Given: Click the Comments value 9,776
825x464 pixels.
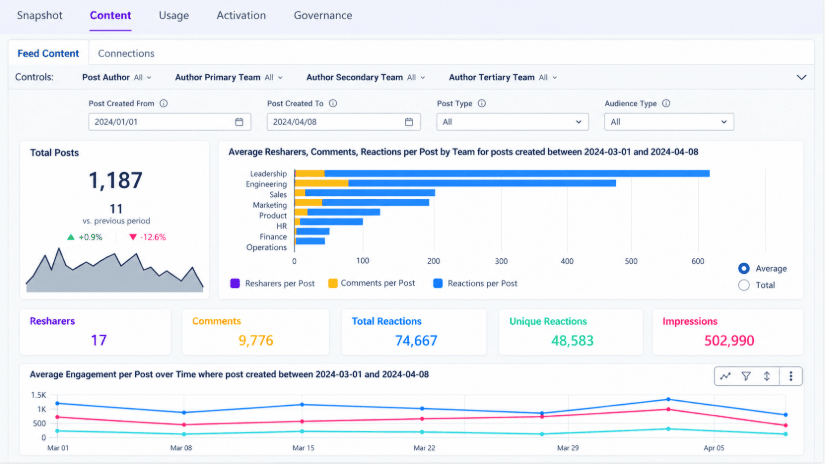Looking at the screenshot, I should [x=256, y=341].
